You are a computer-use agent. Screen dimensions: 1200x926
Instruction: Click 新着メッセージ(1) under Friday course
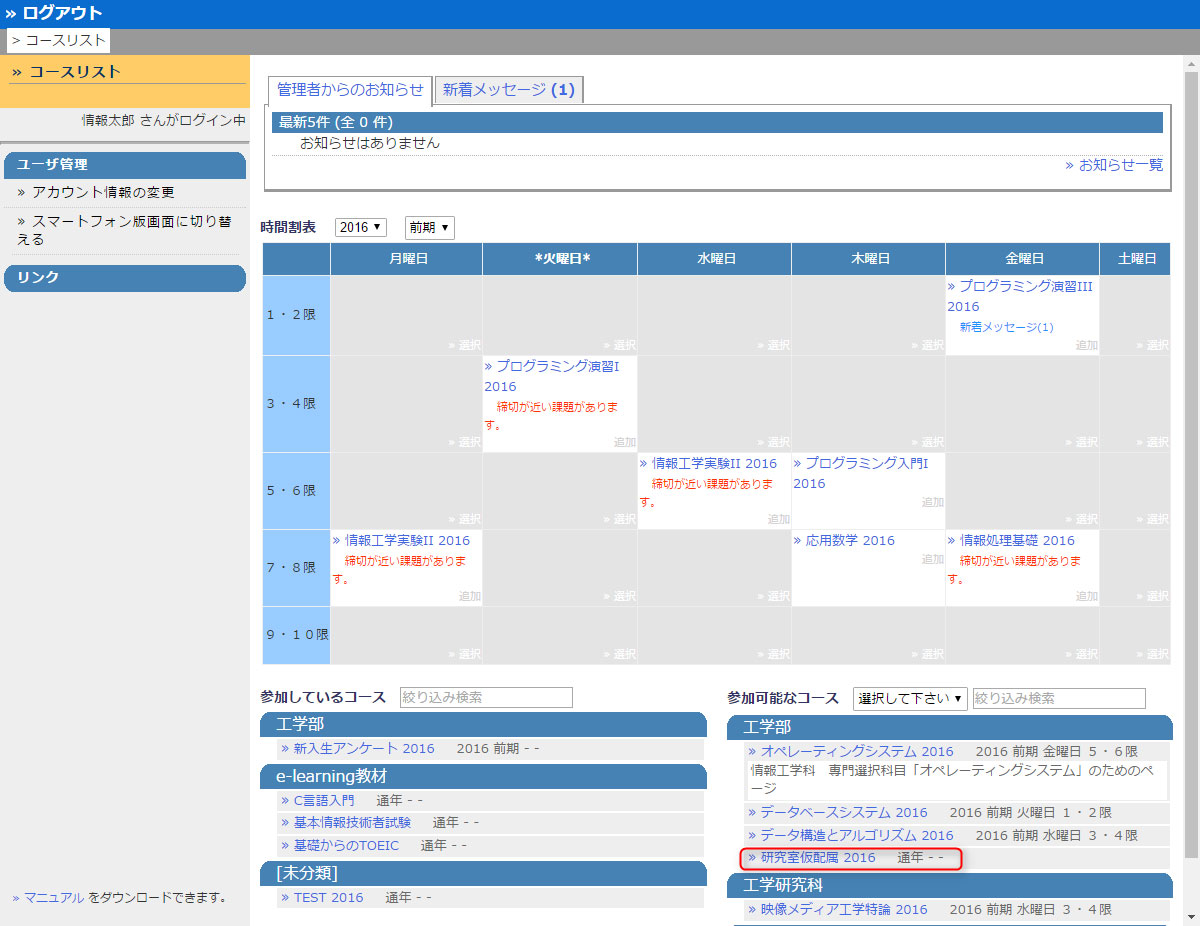[x=1006, y=327]
